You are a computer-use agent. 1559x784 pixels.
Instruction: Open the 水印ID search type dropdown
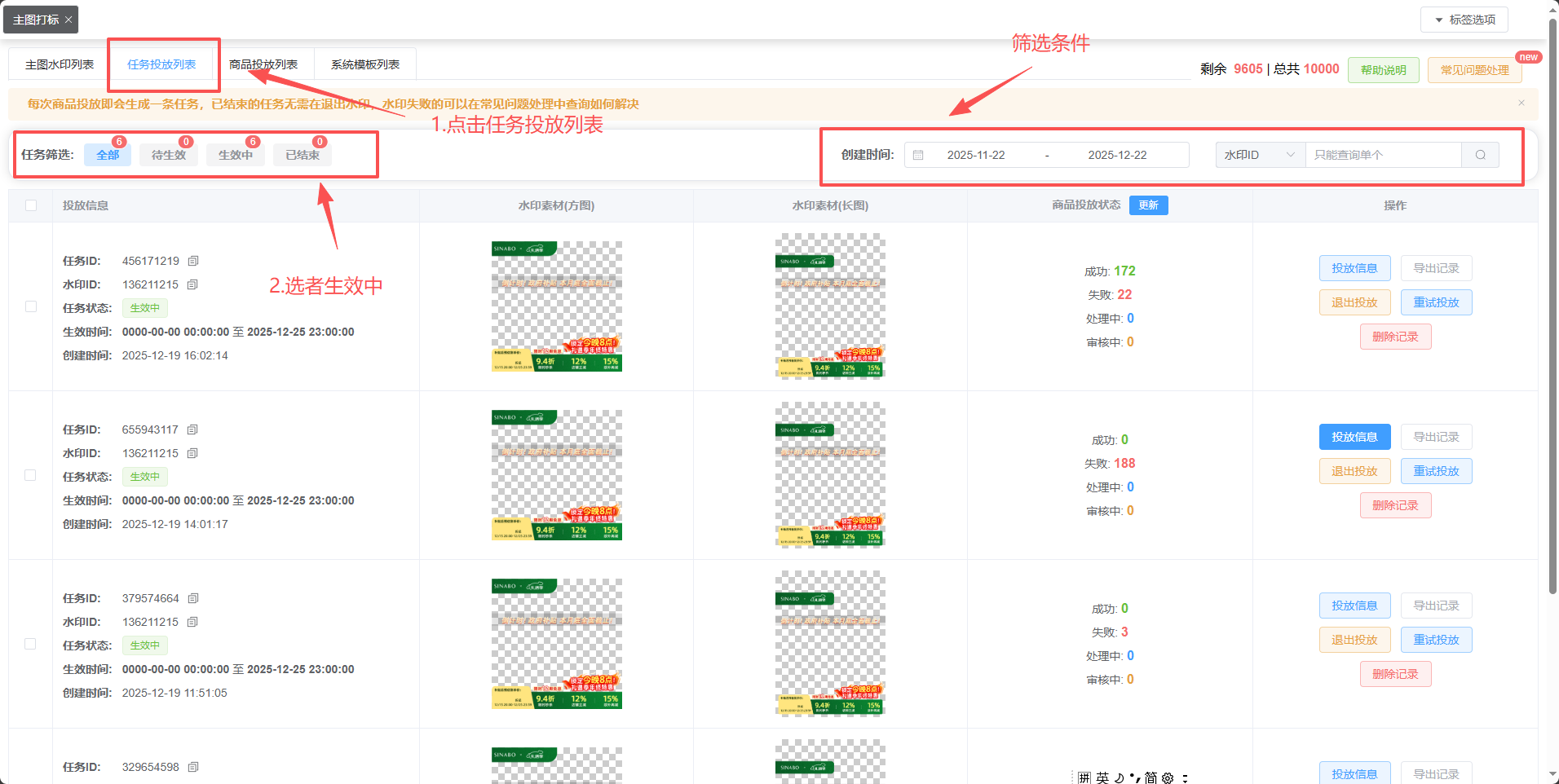click(x=1260, y=155)
